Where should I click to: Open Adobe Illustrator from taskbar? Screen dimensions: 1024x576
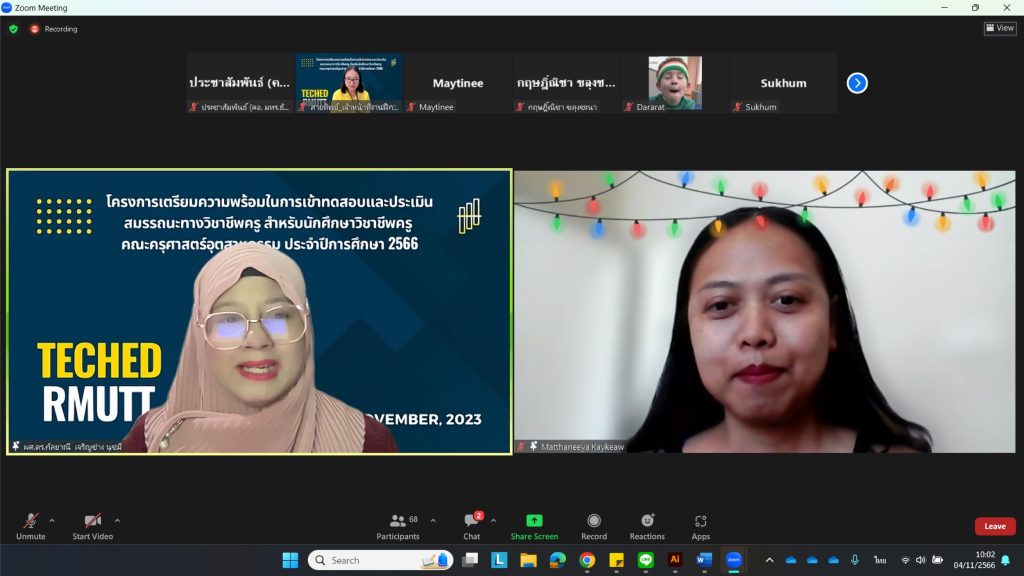[x=675, y=560]
